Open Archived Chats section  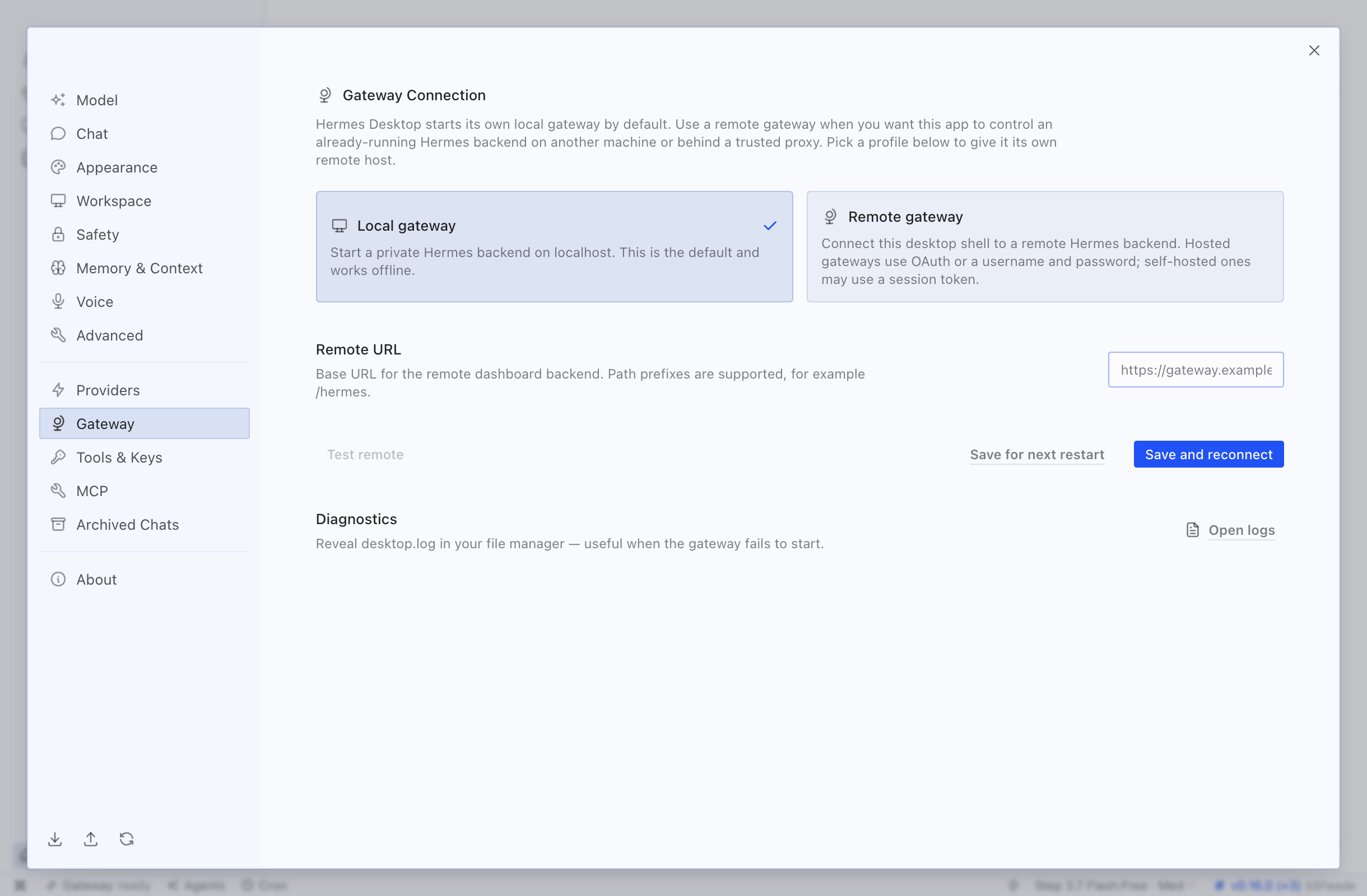point(144,525)
